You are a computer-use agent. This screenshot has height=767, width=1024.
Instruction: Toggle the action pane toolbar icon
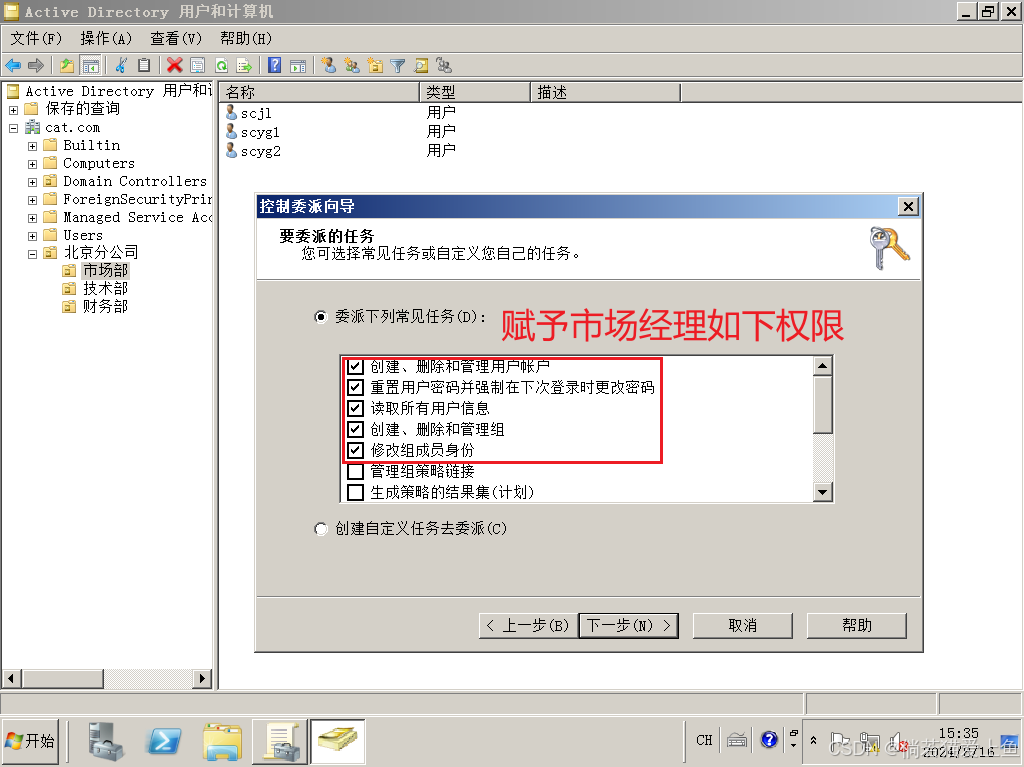click(x=298, y=65)
